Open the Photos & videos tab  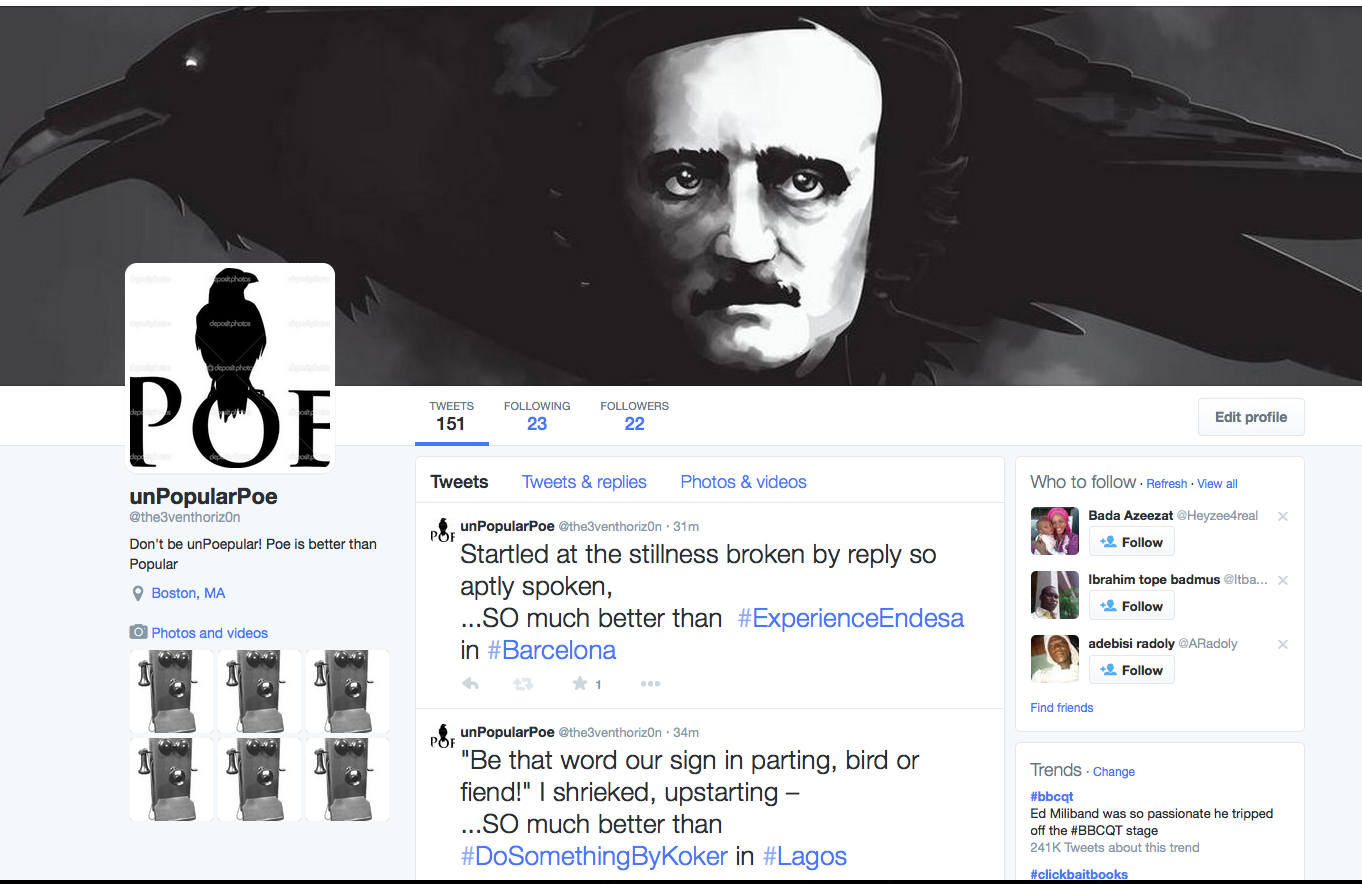[x=743, y=482]
